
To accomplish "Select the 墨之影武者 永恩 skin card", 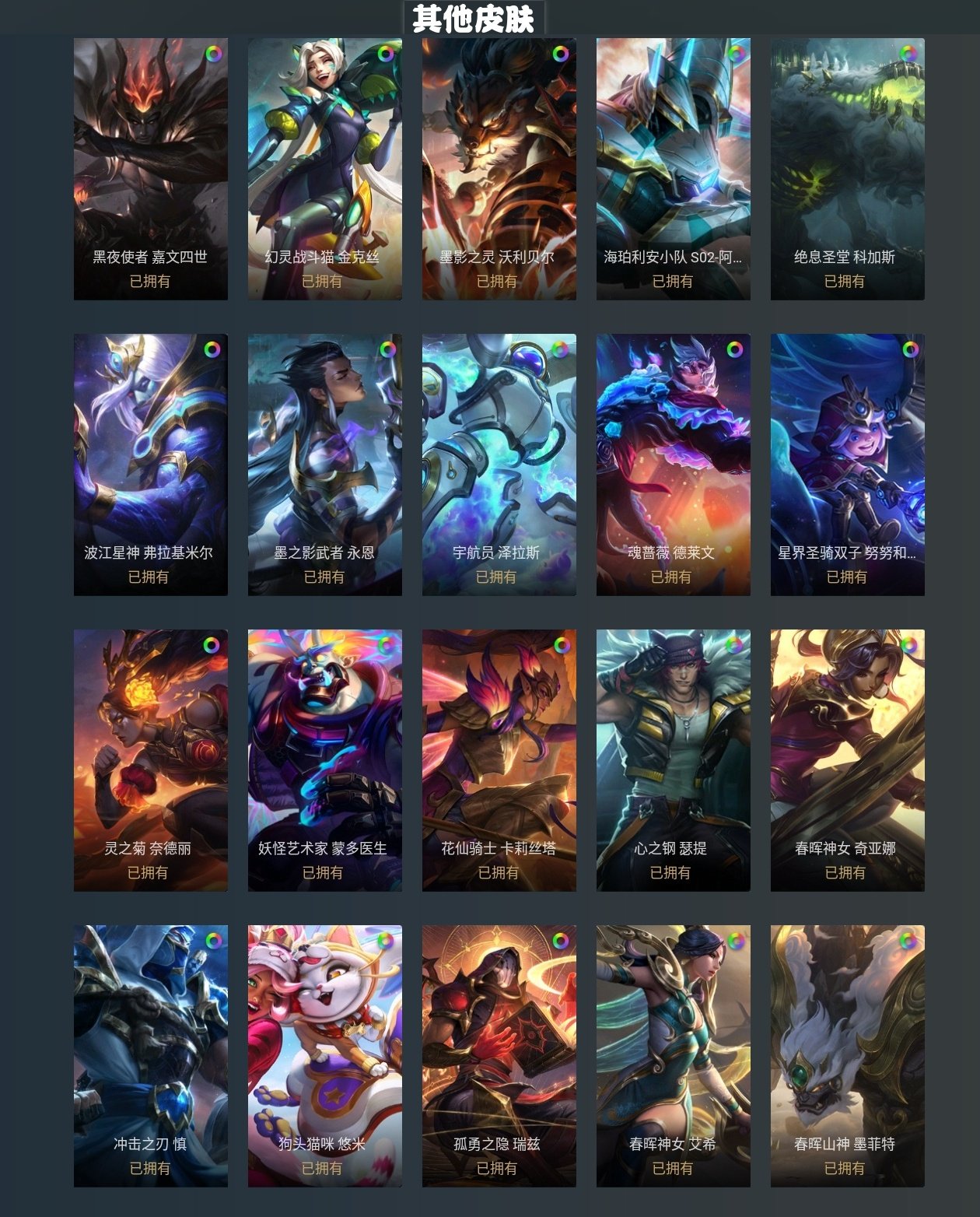I will coord(325,465).
